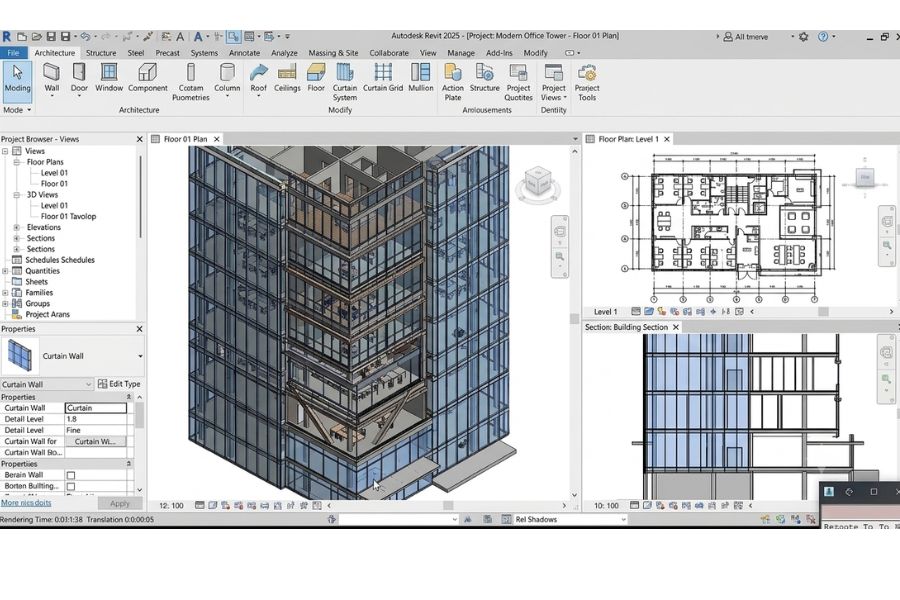900x600 pixels.
Task: Click the Edit Type button
Action: (x=119, y=384)
